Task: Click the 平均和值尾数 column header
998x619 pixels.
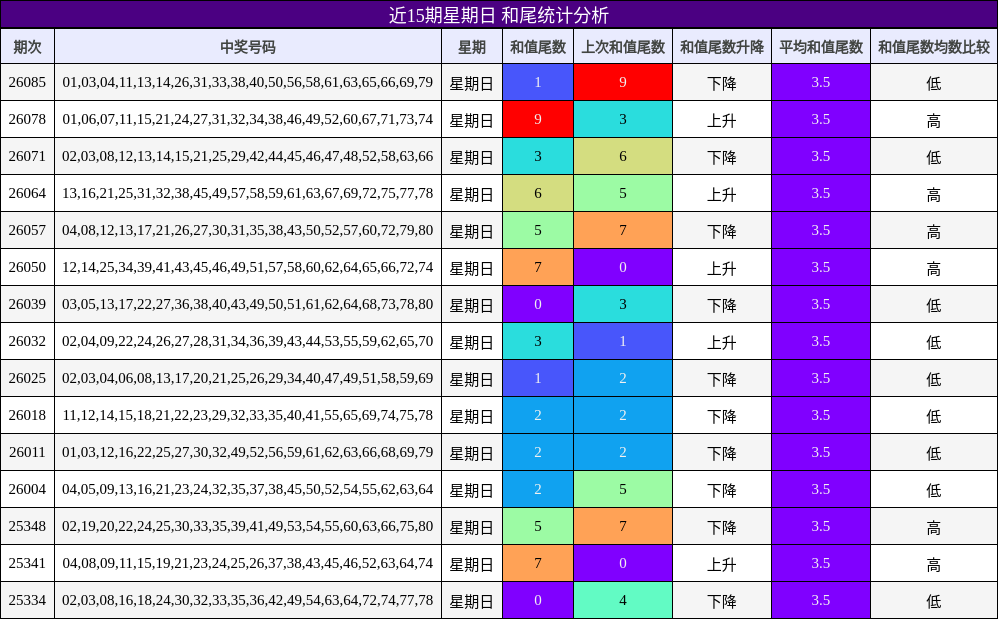Action: point(820,45)
